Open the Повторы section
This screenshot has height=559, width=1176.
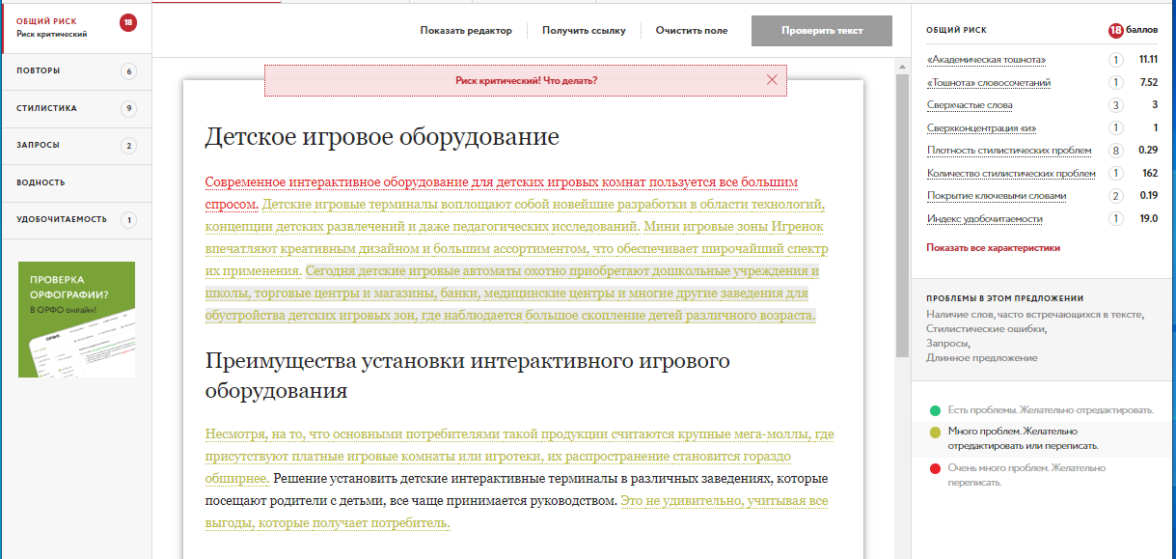[38, 71]
